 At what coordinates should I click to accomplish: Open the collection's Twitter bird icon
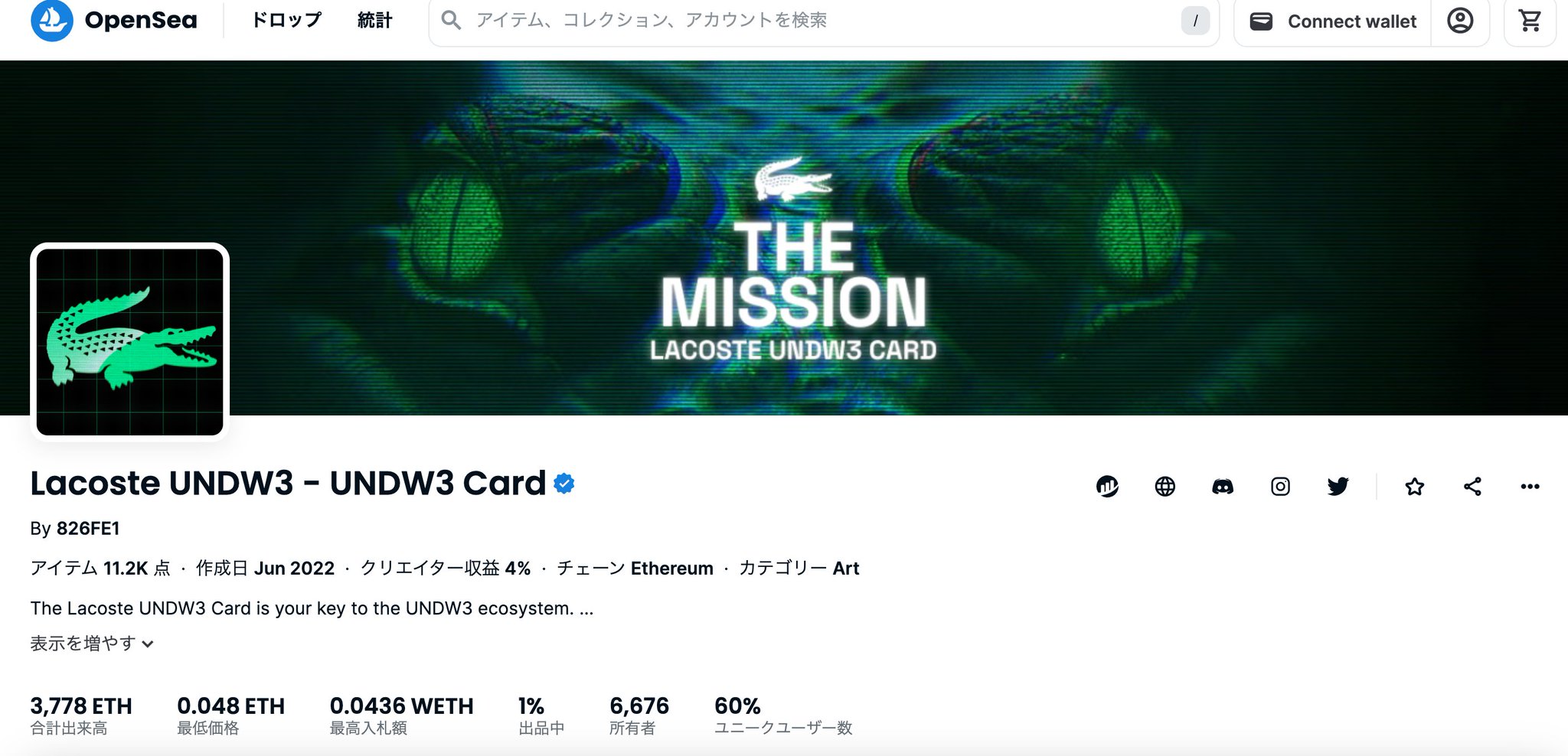(1338, 486)
